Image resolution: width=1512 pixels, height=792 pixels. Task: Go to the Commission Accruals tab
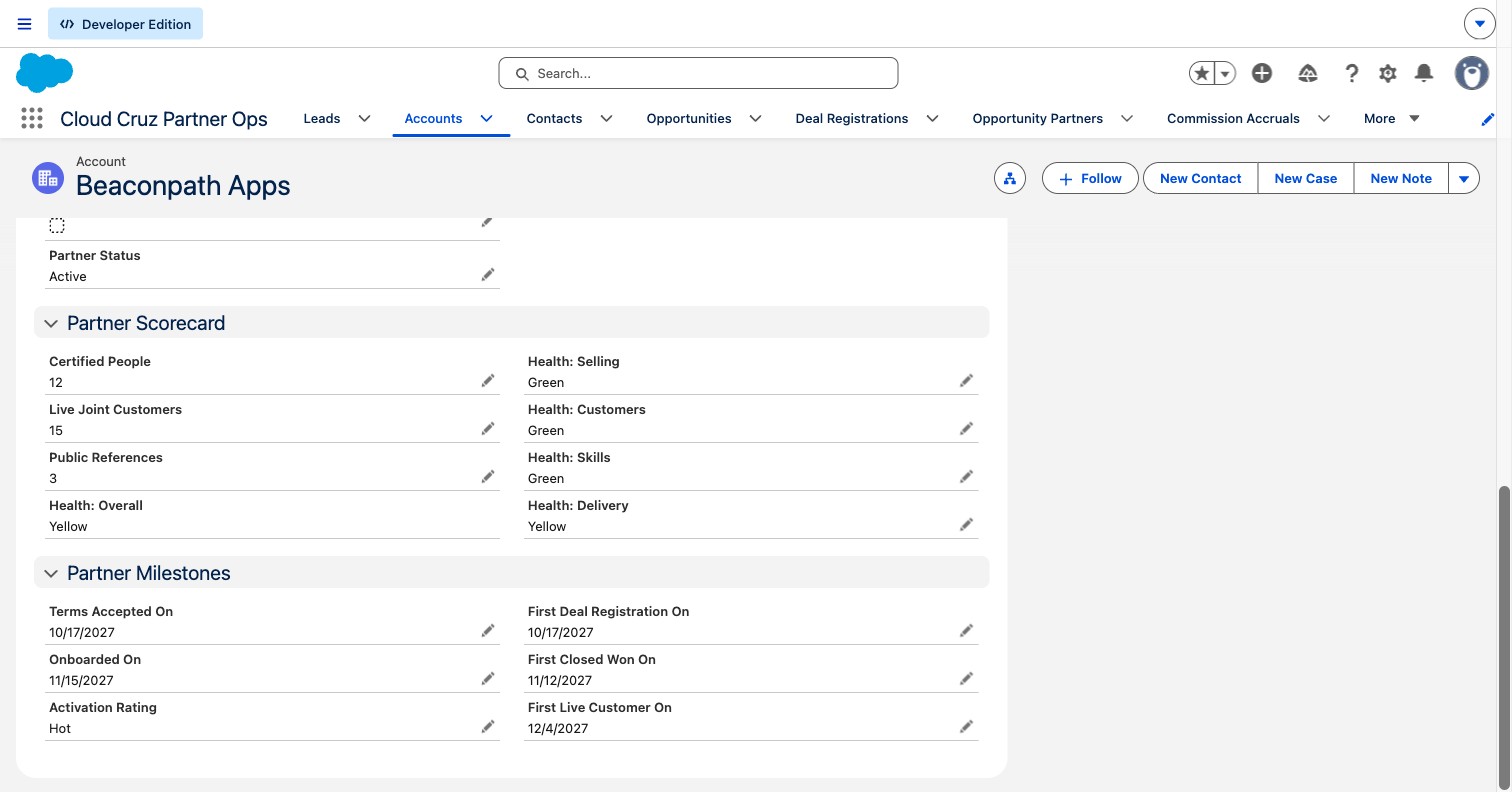tap(1233, 119)
